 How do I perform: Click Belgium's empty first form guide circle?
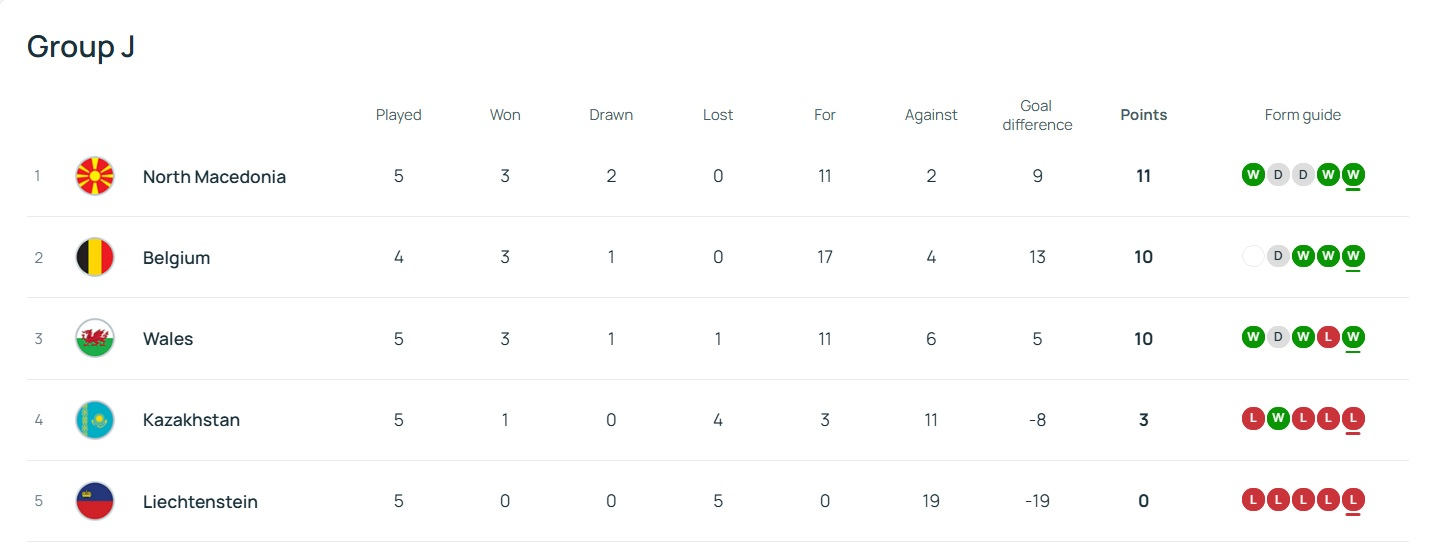(x=1252, y=257)
